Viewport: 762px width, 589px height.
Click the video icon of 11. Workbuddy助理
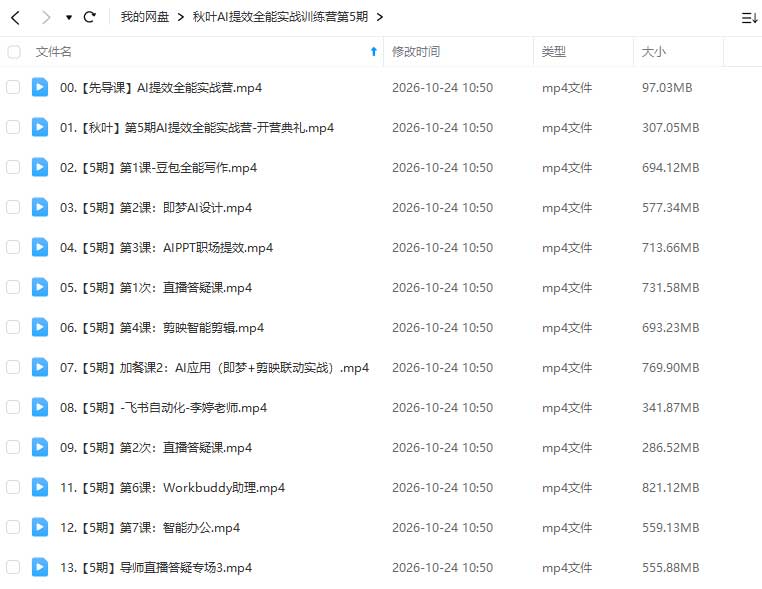point(40,487)
